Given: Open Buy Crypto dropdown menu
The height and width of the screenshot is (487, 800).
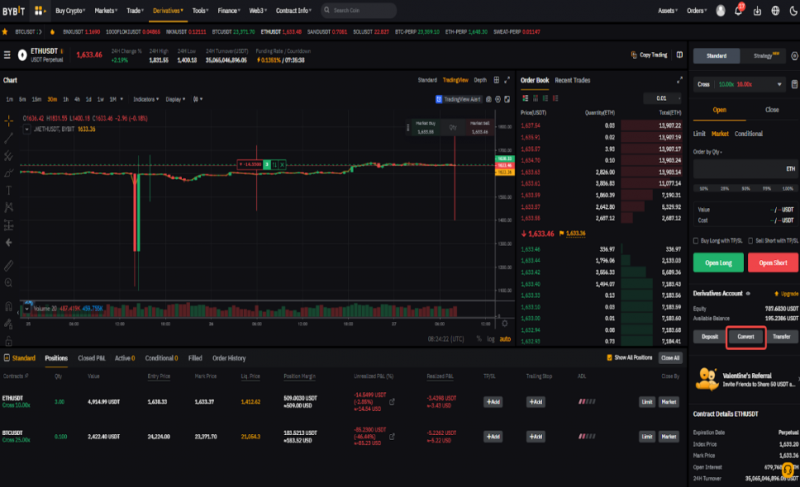Looking at the screenshot, I should [70, 10].
